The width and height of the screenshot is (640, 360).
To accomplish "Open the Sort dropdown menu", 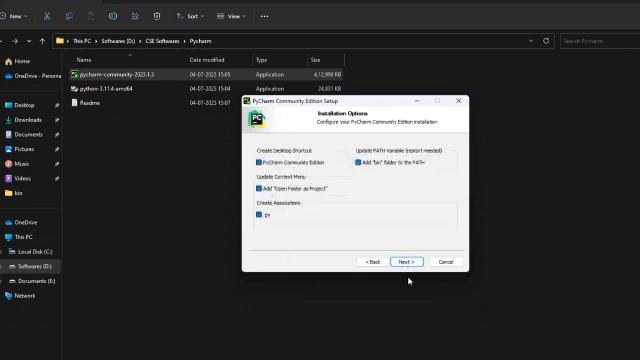I will click(x=190, y=16).
